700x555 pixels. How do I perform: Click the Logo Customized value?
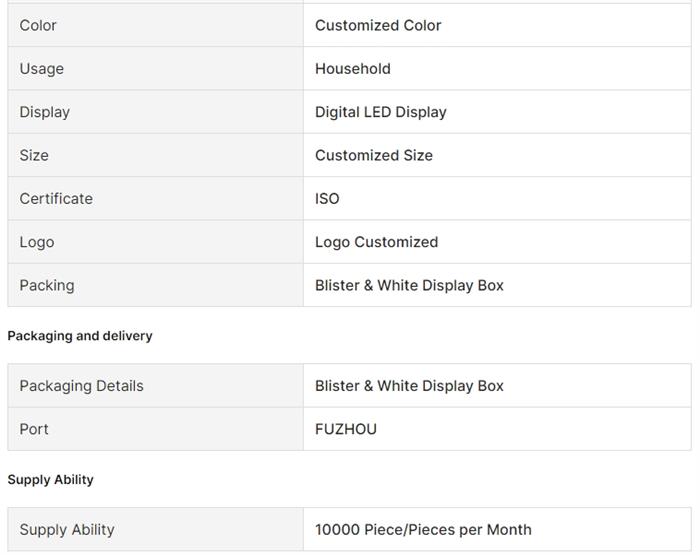(x=376, y=242)
